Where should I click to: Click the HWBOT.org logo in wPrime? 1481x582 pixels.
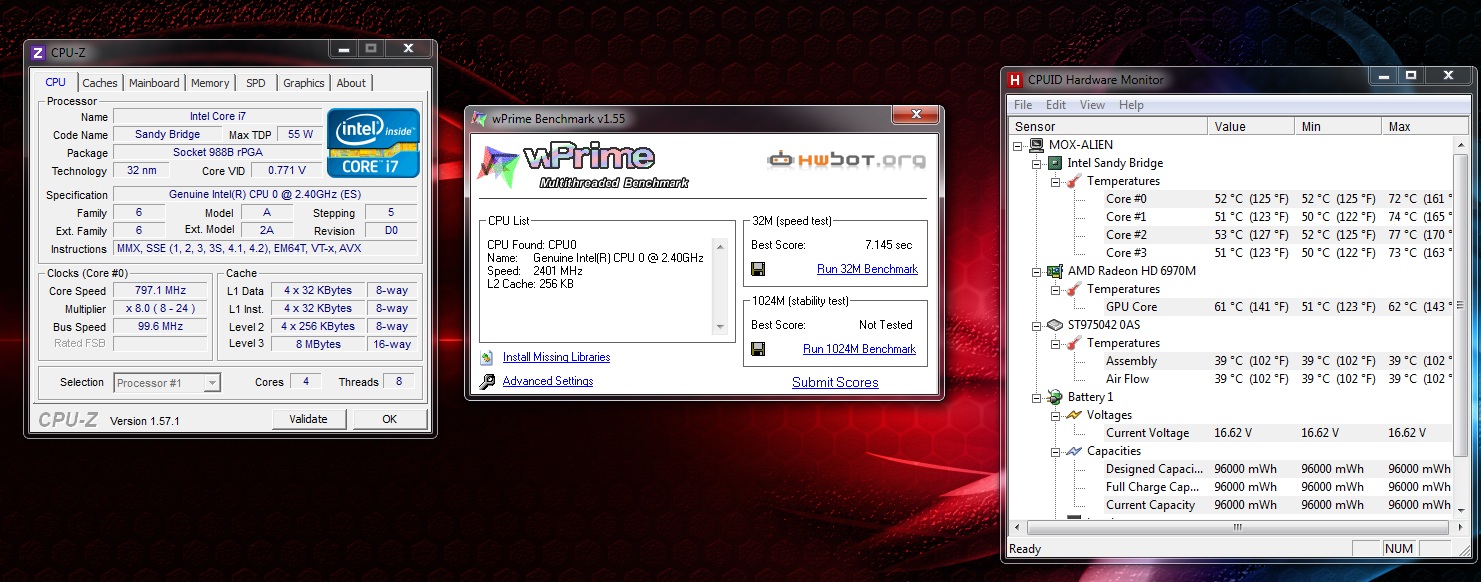(x=846, y=159)
